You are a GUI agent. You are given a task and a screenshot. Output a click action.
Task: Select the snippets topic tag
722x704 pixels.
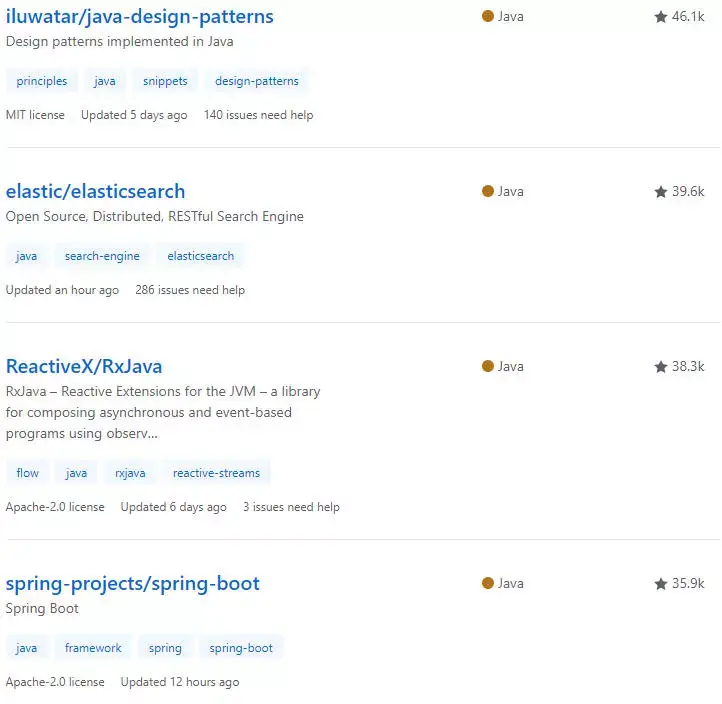pyautogui.click(x=165, y=81)
